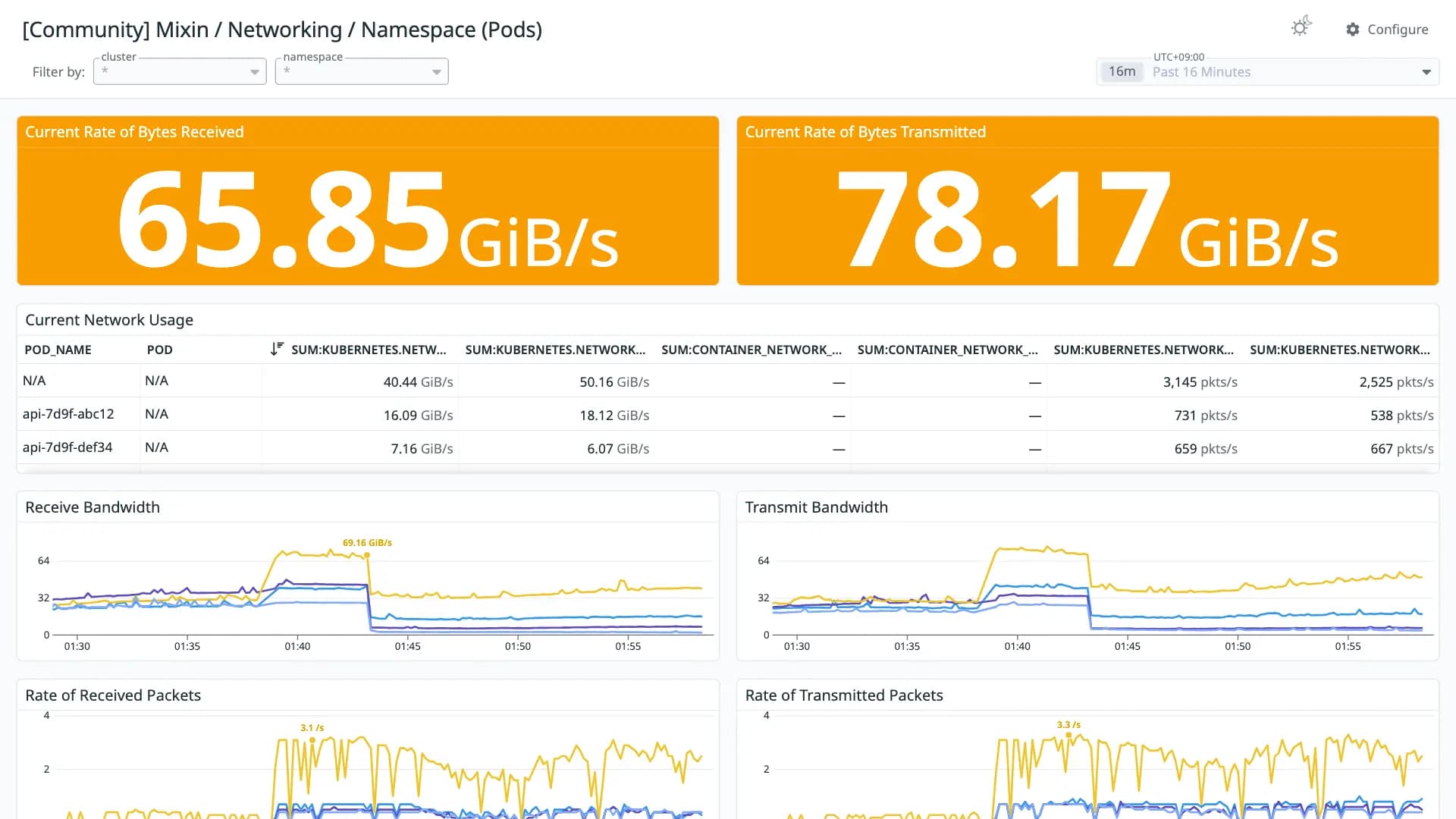Screen dimensions: 1456x819
Task: Select the api-7d9f-abc12 pod name cell
Action: point(68,414)
